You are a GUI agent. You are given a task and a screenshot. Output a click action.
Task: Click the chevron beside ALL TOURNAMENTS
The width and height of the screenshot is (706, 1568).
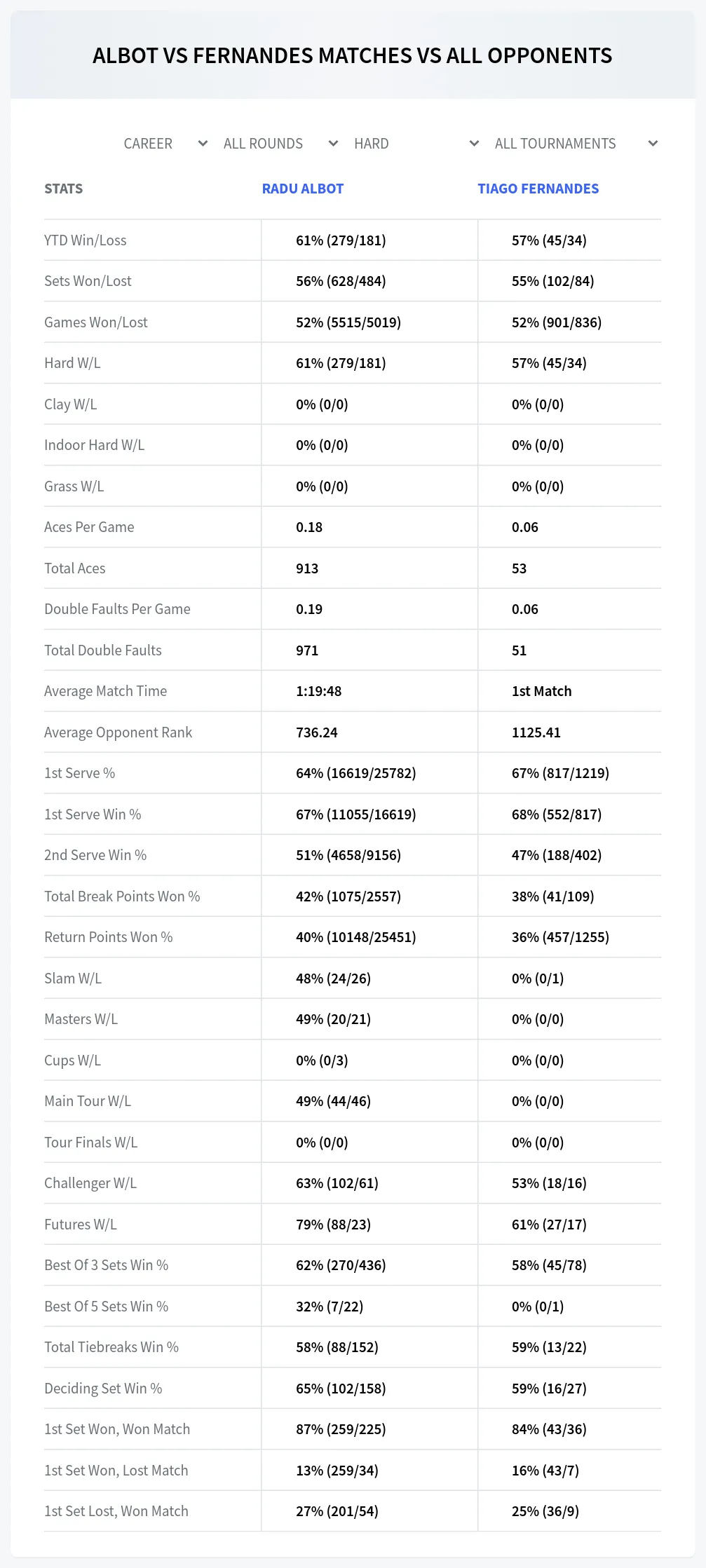pyautogui.click(x=653, y=144)
